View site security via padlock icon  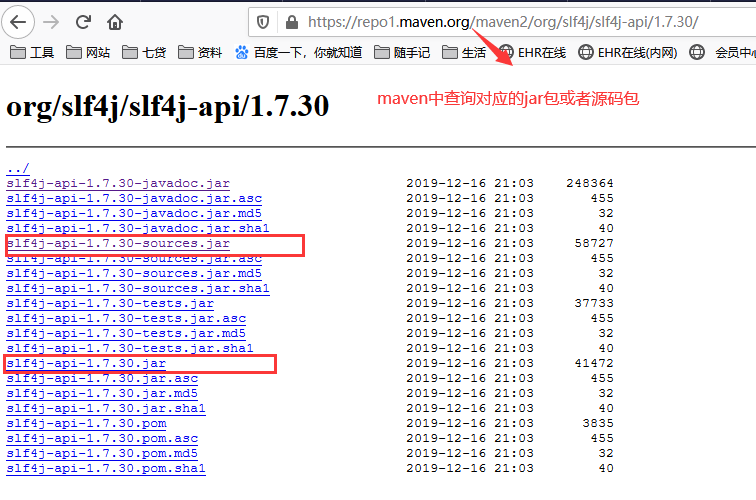pos(292,22)
